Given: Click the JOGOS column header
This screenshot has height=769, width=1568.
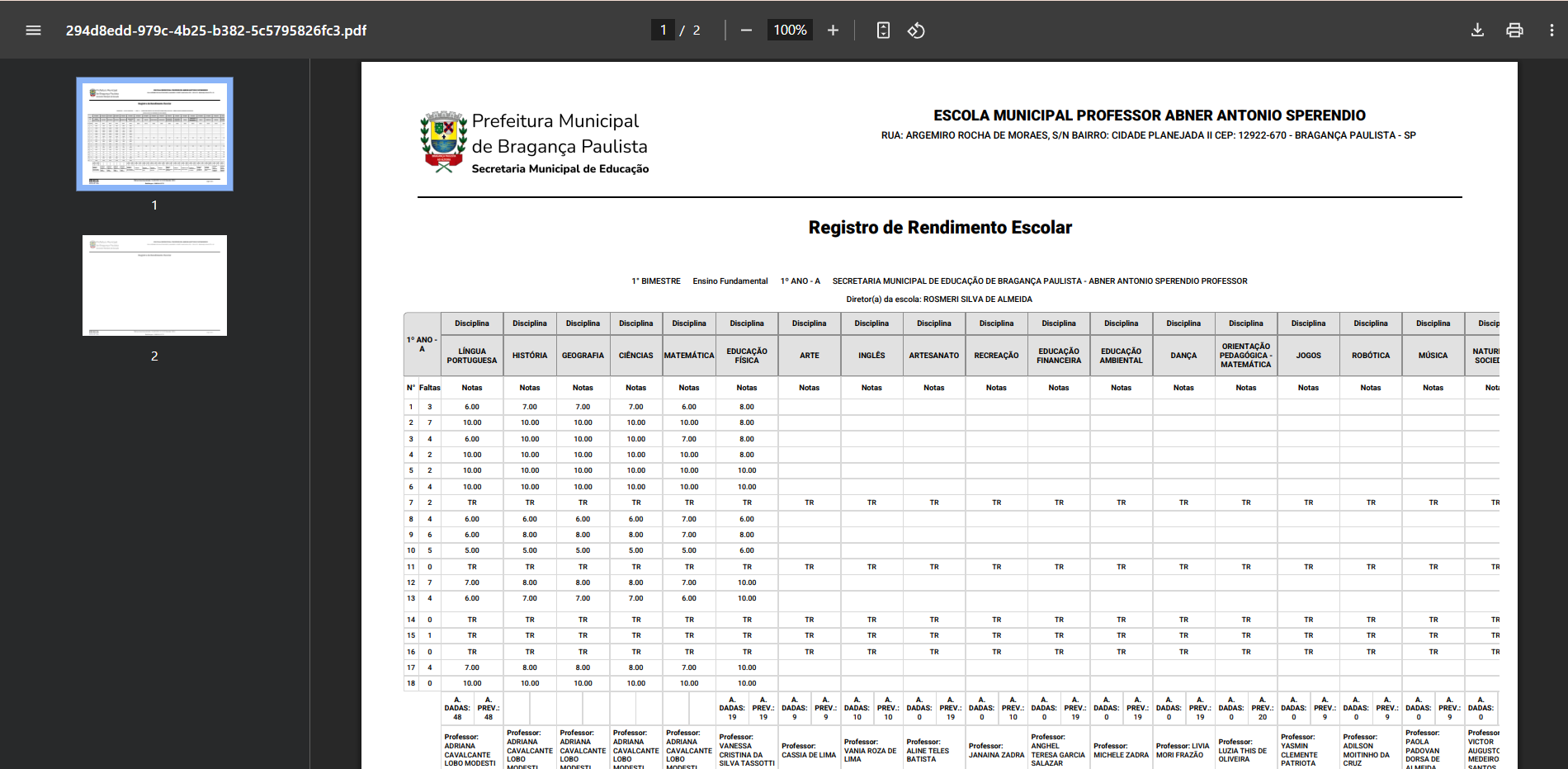Looking at the screenshot, I should (1309, 356).
